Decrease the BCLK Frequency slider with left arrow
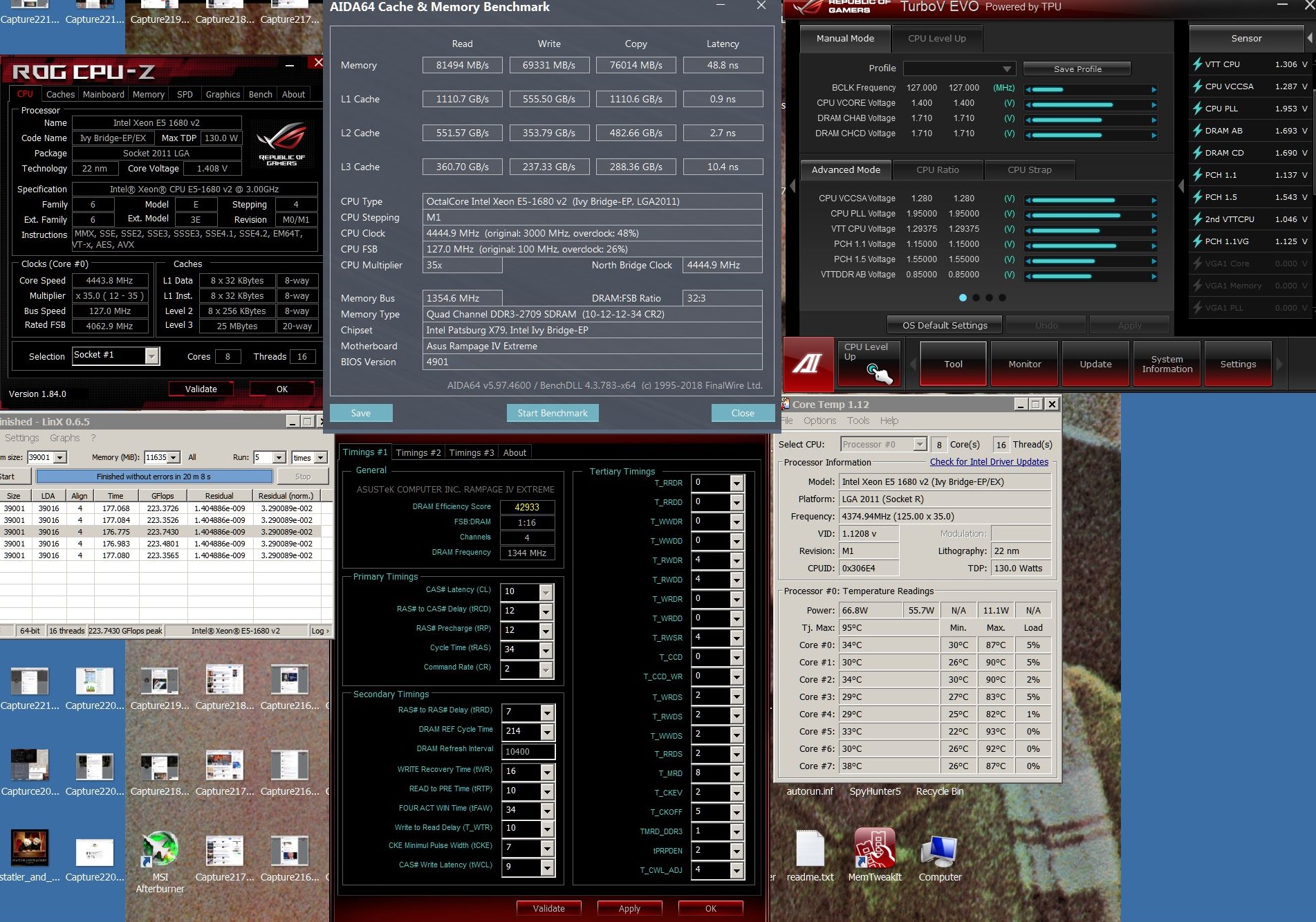The height and width of the screenshot is (922, 1316). click(x=1028, y=90)
